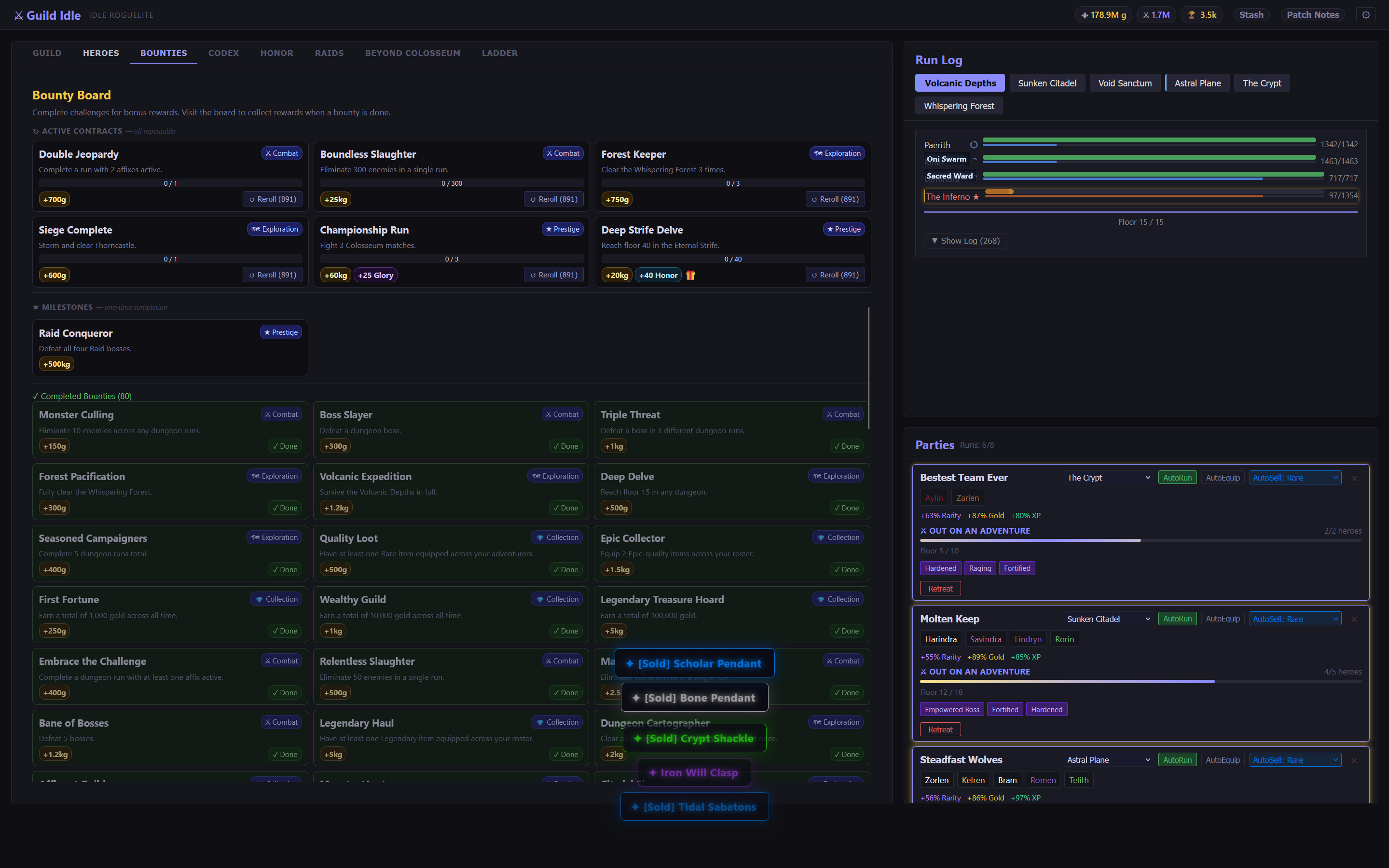This screenshot has height=868, width=1389.
Task: Select Whispering Forest run log tab
Action: coord(959,106)
